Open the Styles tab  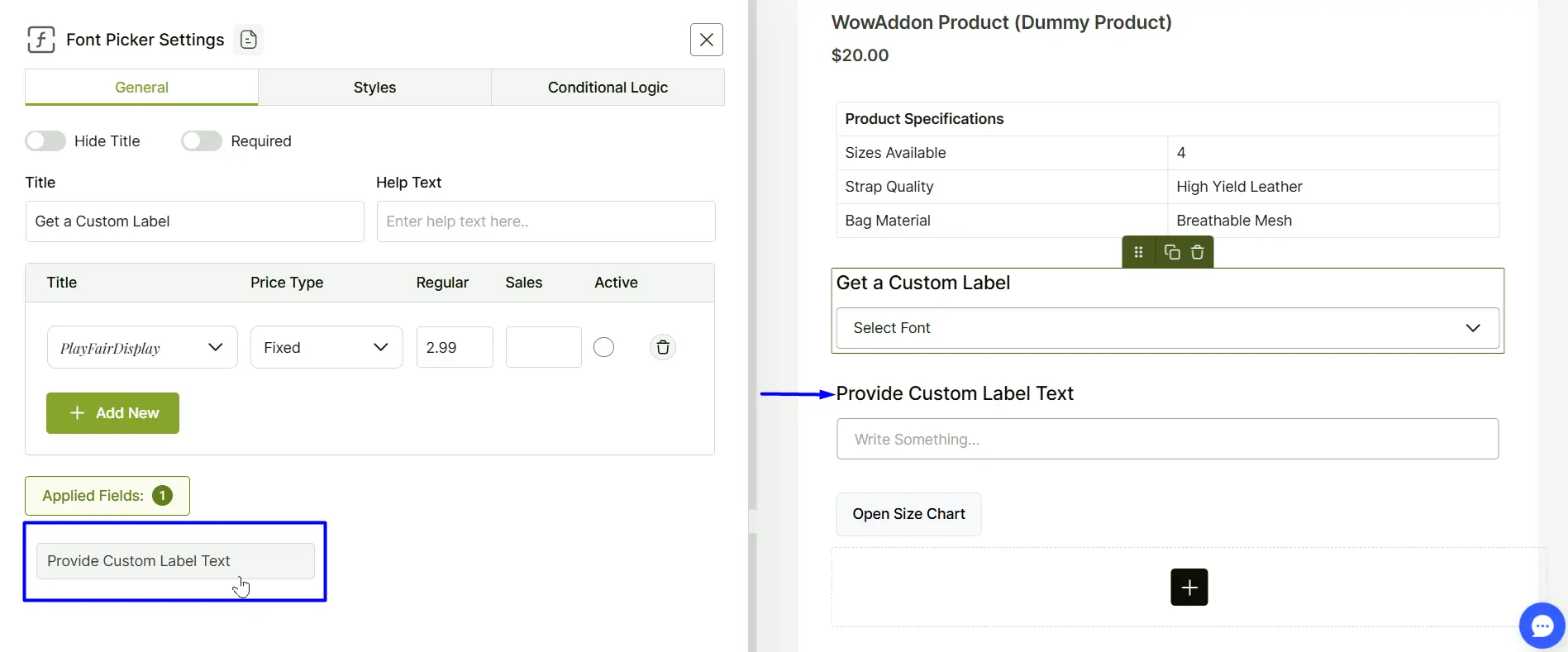click(x=374, y=88)
